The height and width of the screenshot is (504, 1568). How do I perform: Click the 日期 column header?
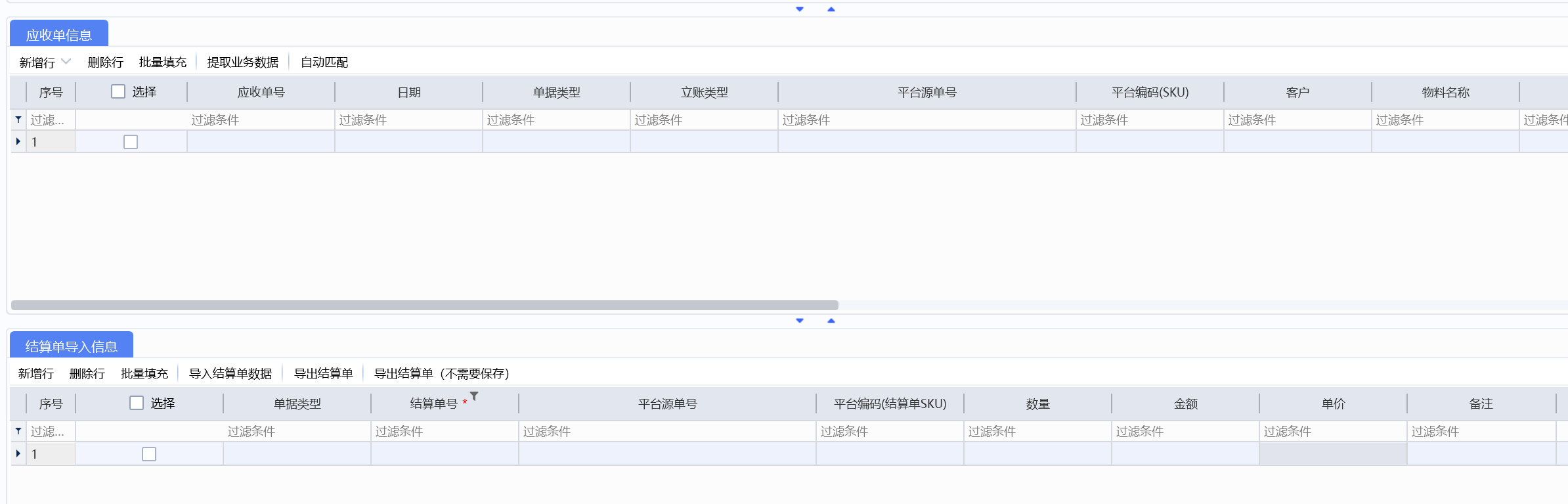pos(409,92)
